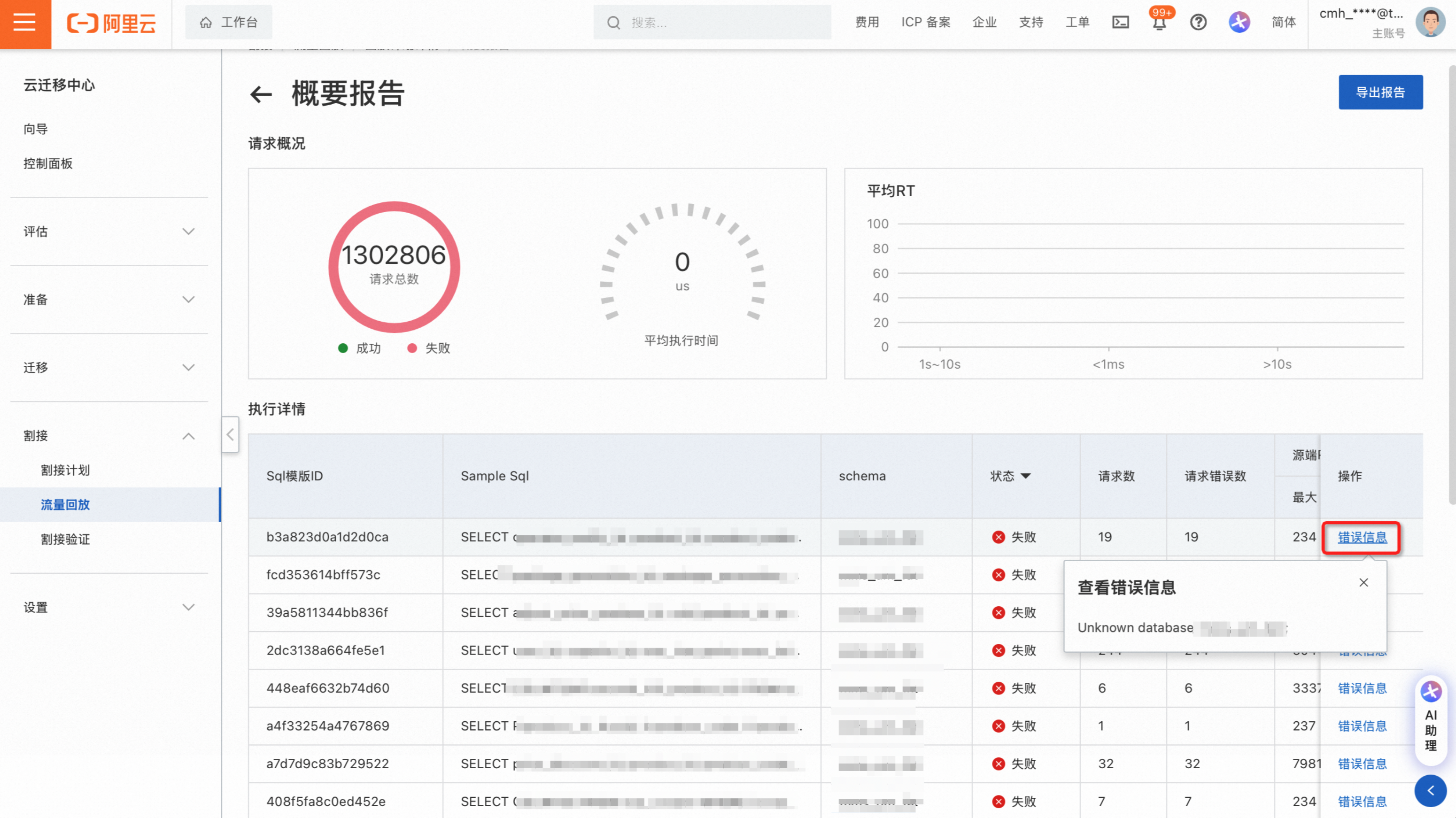Open 控制面板 in the sidebar
1456x818 pixels.
48,163
